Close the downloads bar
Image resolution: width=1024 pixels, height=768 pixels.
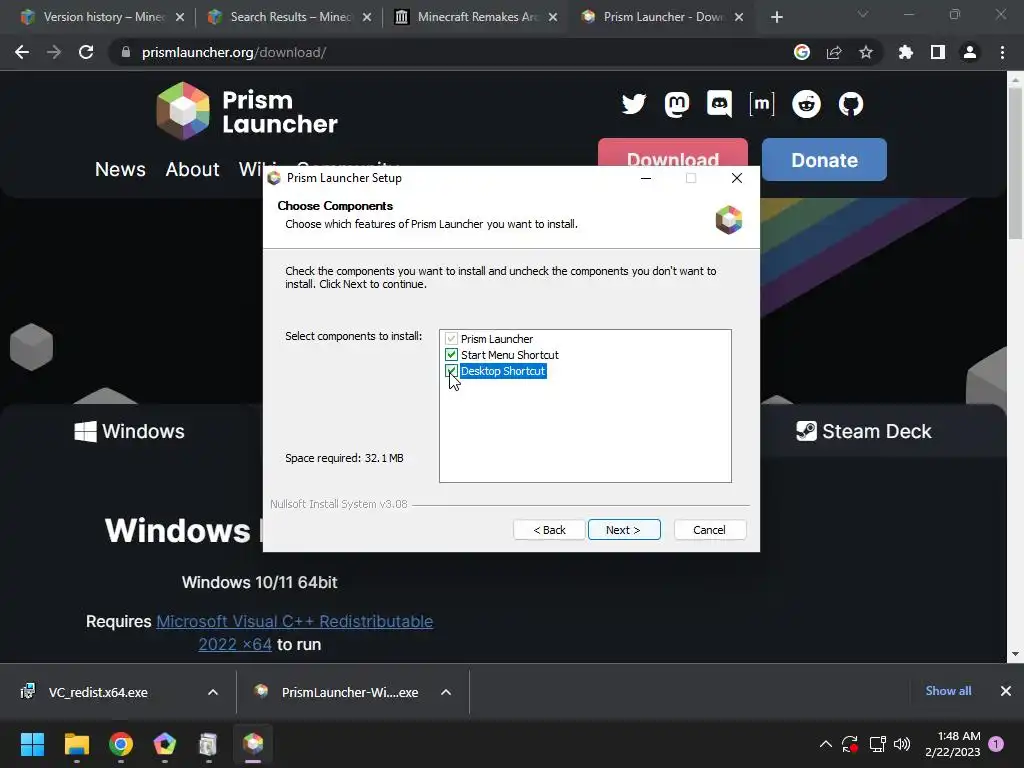(1006, 690)
